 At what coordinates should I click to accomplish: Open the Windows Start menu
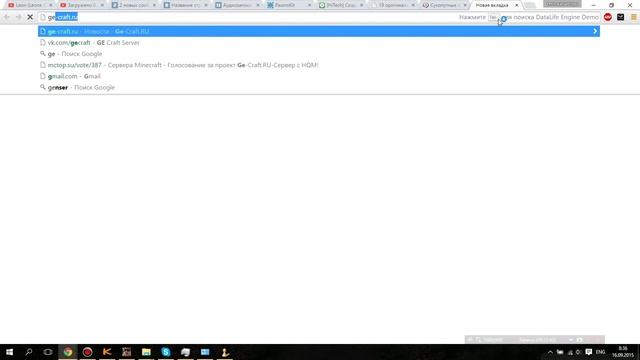tap(9, 352)
